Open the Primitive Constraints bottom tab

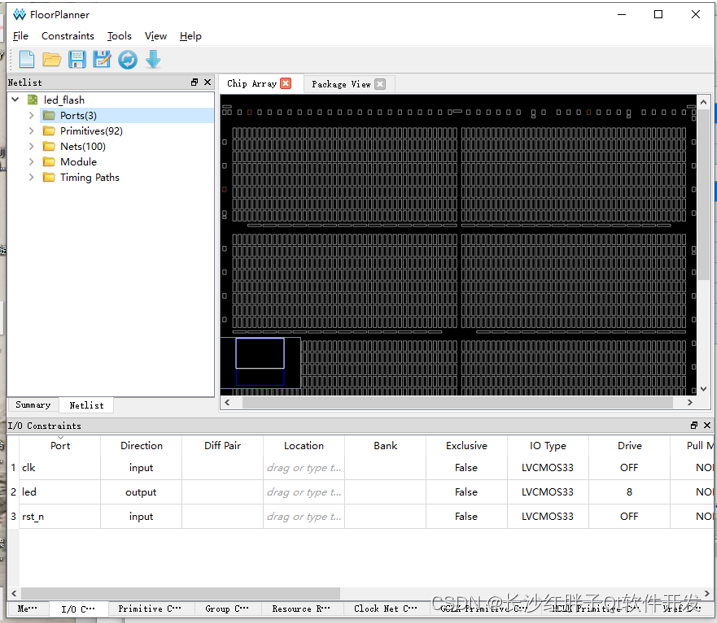click(x=150, y=609)
